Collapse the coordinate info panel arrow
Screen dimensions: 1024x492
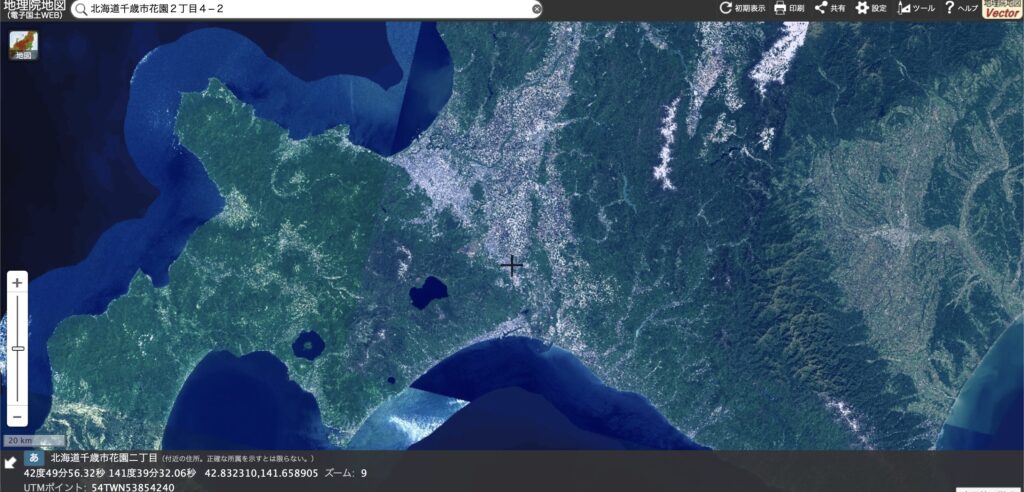coord(10,462)
